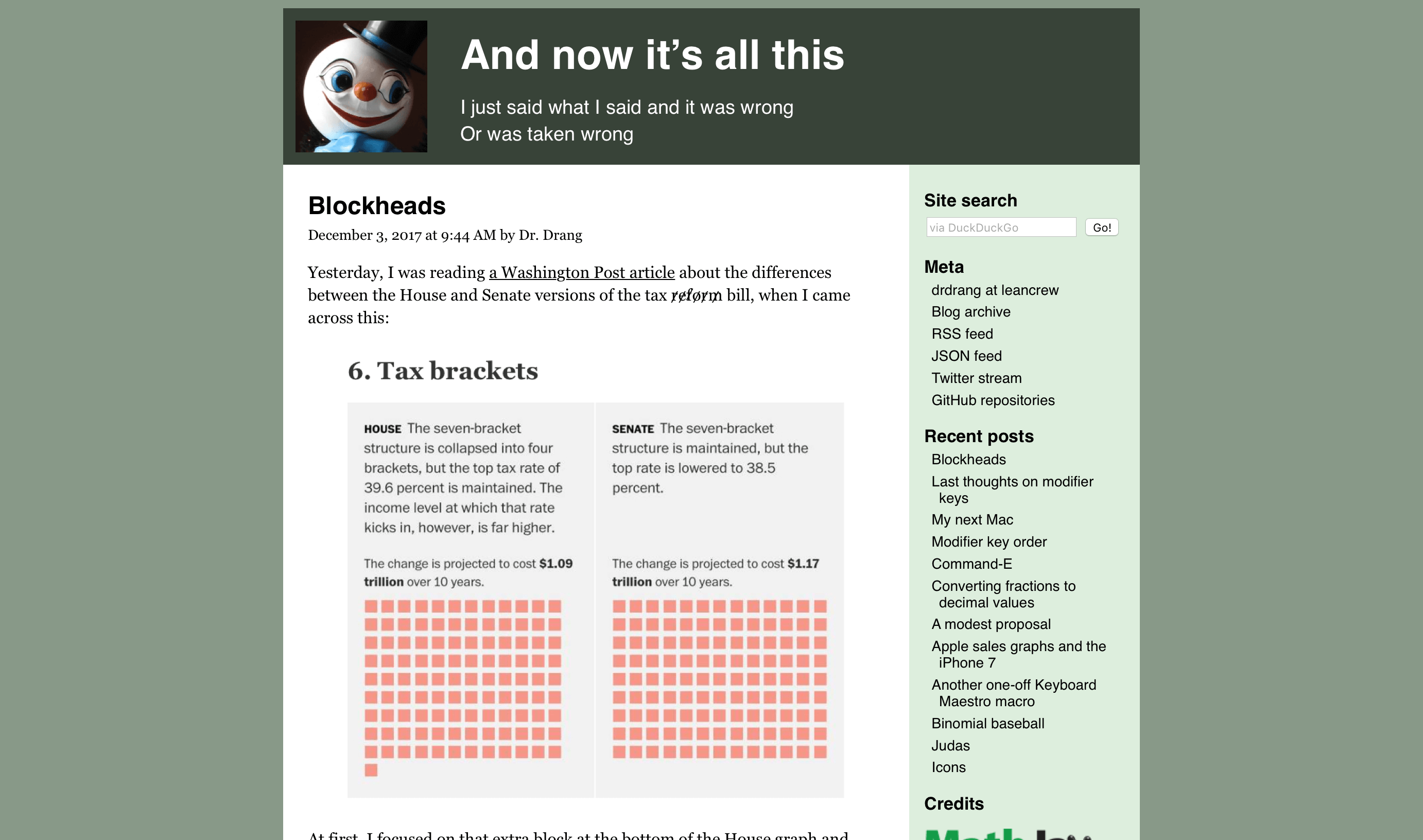Click the Go! search button
The width and height of the screenshot is (1423, 840).
tap(1102, 227)
